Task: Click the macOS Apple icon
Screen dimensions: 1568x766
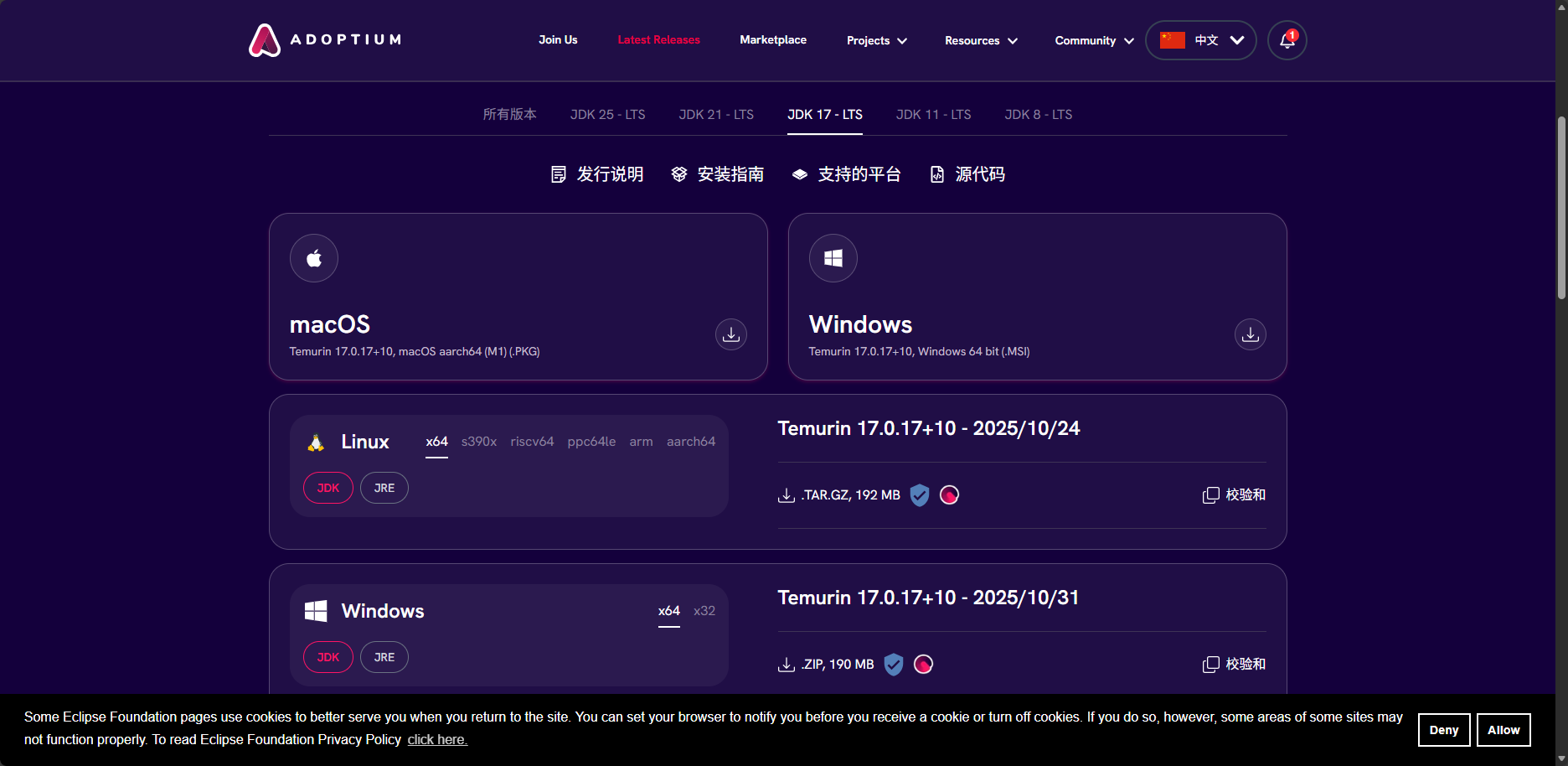Action: pyautogui.click(x=314, y=258)
